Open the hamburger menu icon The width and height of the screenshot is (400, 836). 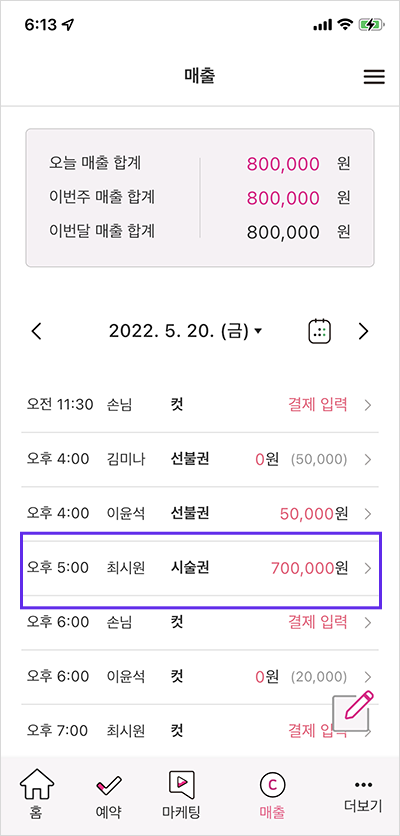point(374,77)
